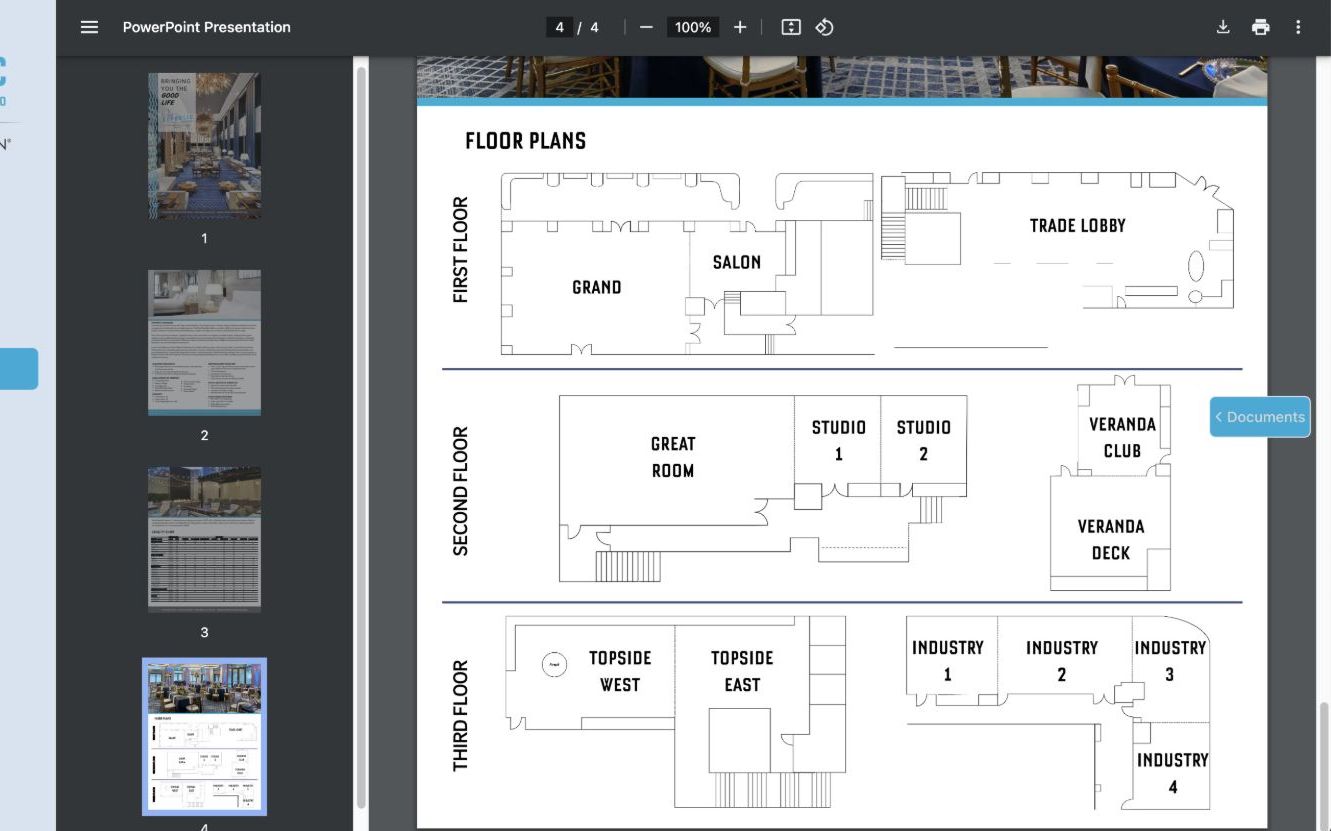Viewport: 1331px width, 831px height.
Task: Expand the Documents side panel
Action: click(1260, 417)
